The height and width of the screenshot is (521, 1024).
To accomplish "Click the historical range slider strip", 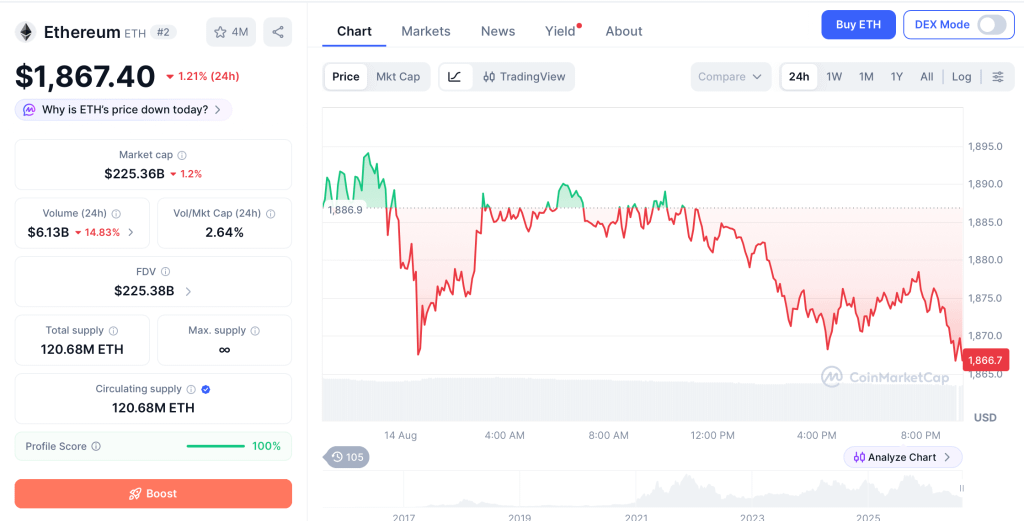I will pyautogui.click(x=643, y=490).
